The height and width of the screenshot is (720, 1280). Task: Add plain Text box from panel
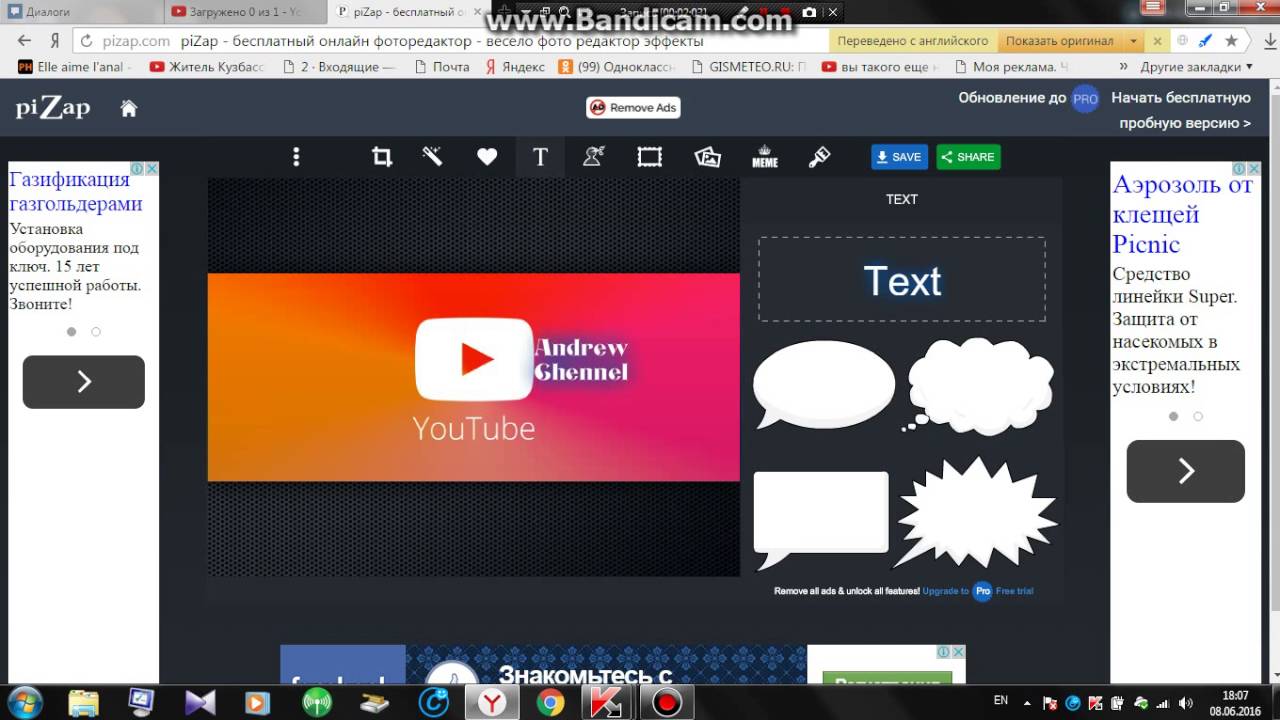tap(902, 280)
